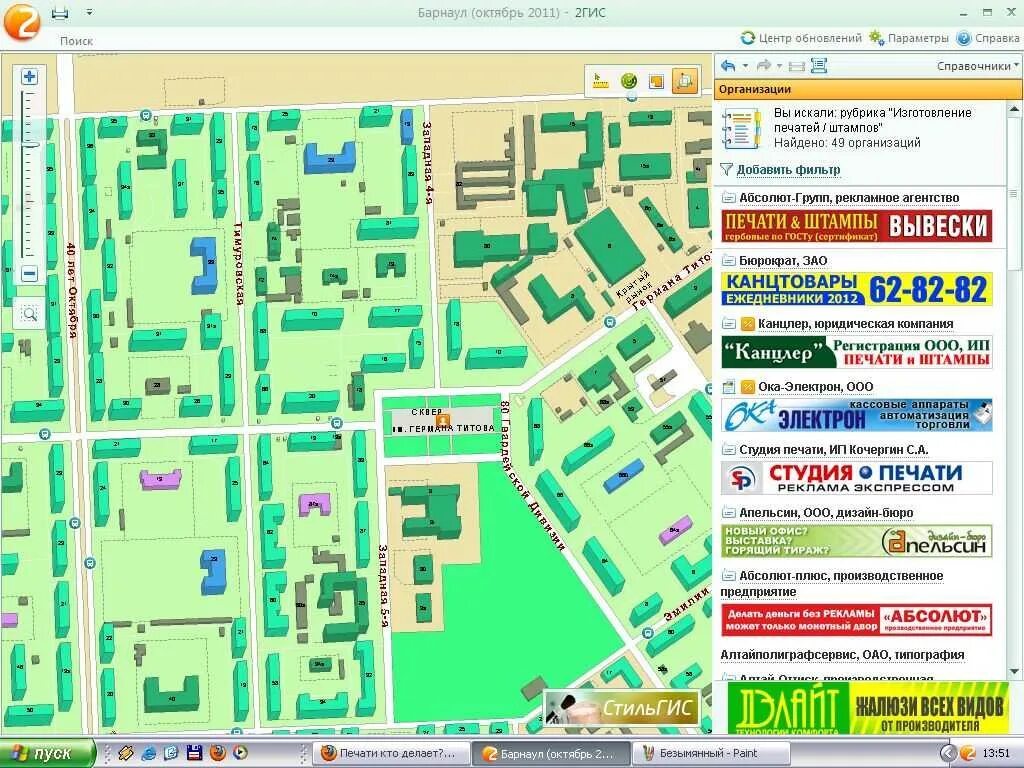Viewport: 1024px width, 768px height.
Task: Click the СтильГИС advertisement on the map
Action: coord(622,708)
